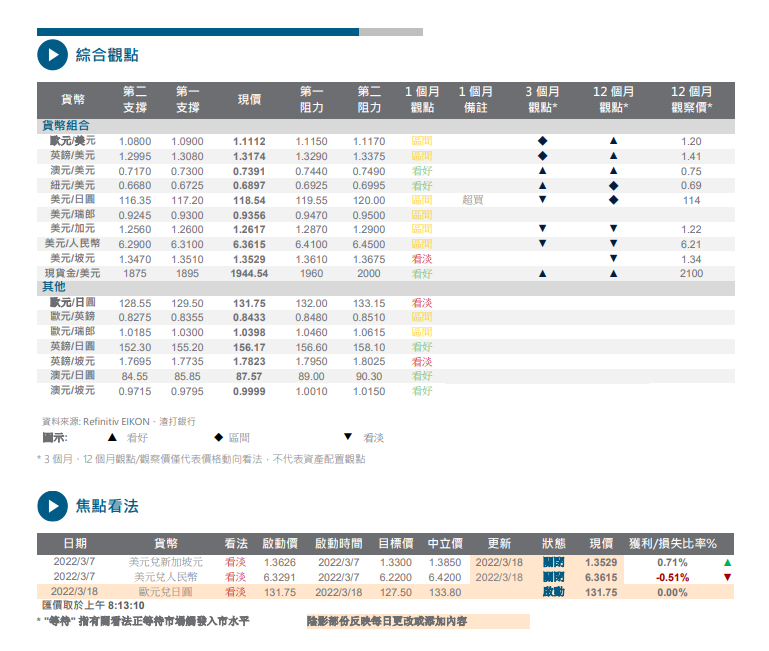Click the 看好 up-triangle legend icon
Screen dimensions: 769x651
pyautogui.click(x=112, y=437)
